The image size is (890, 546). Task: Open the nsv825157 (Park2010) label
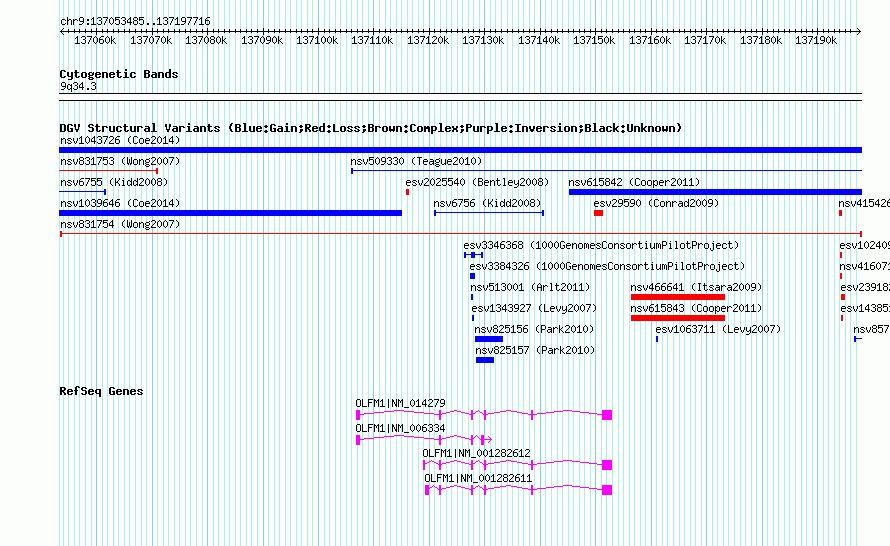point(535,350)
